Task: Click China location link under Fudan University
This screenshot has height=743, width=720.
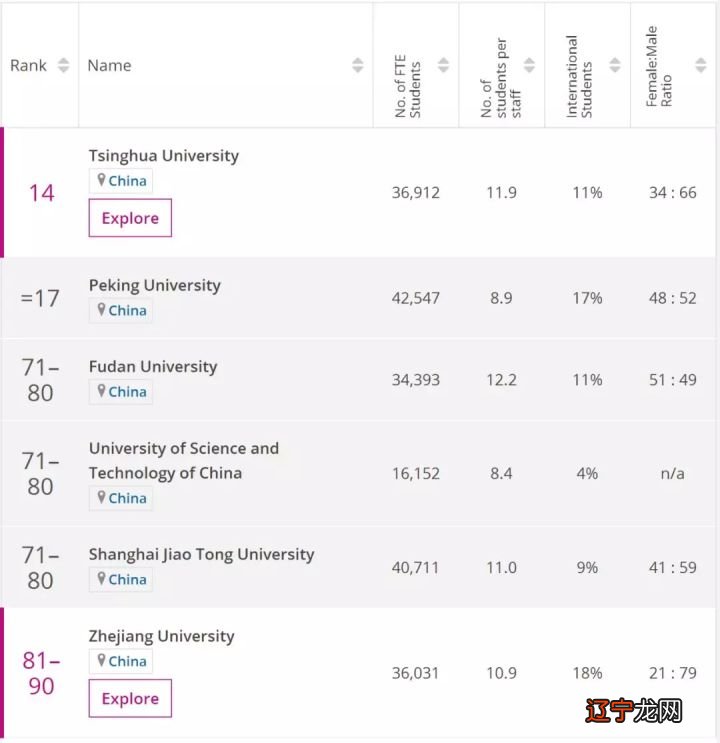Action: tap(127, 392)
